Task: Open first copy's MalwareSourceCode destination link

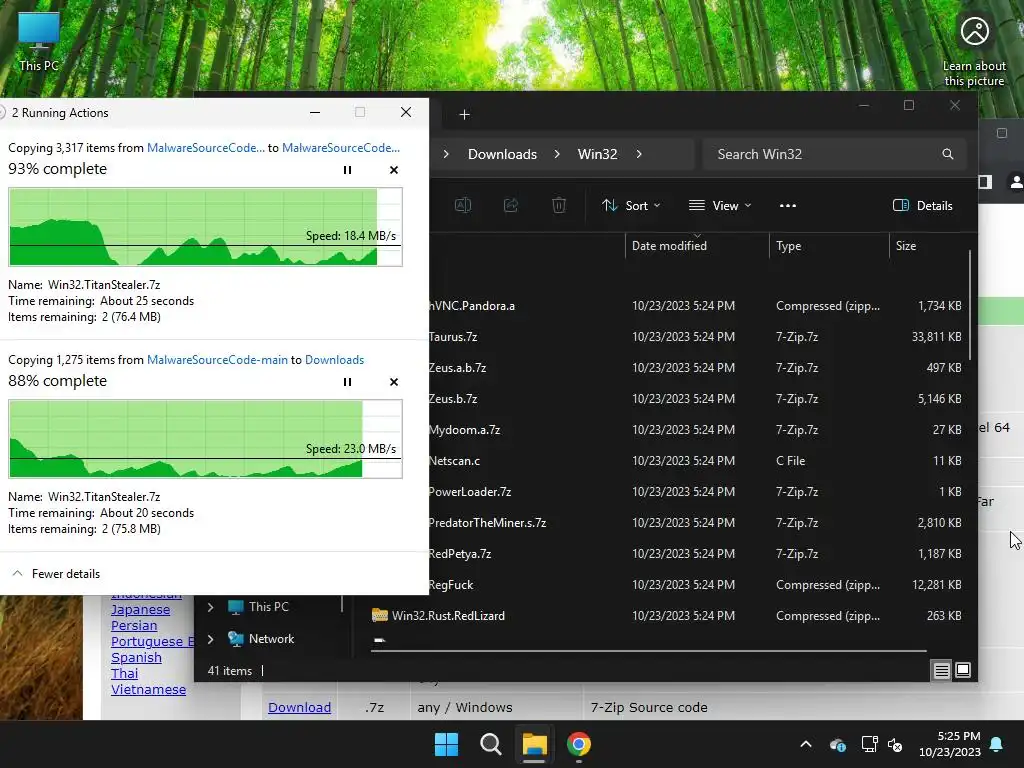Action: pos(341,148)
